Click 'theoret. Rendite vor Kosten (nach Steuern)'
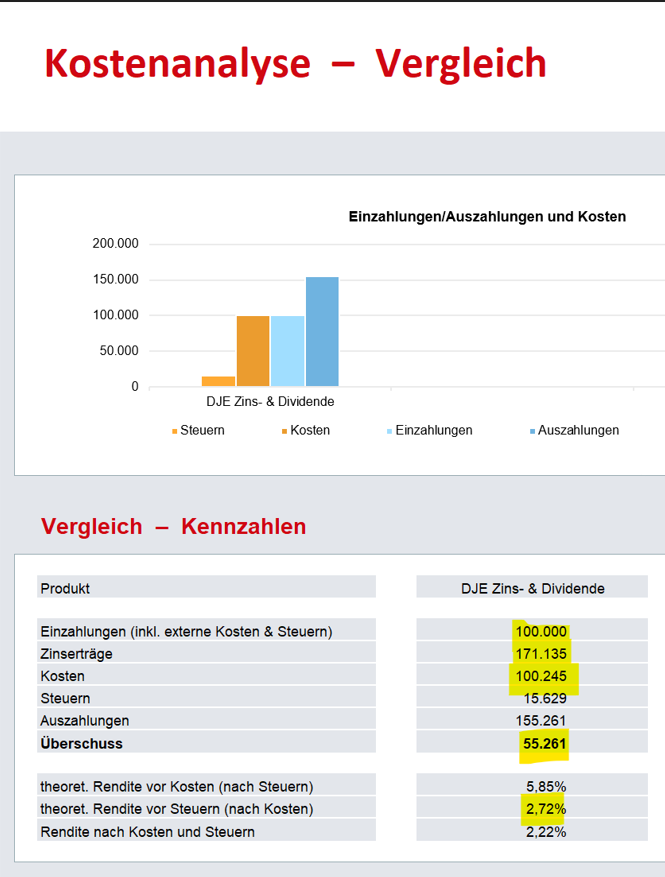665x877 pixels. (177, 786)
